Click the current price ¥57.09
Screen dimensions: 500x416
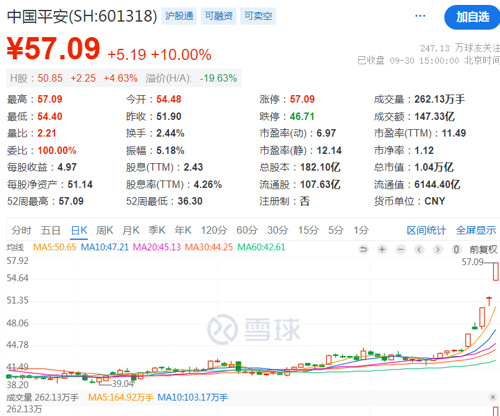(53, 49)
